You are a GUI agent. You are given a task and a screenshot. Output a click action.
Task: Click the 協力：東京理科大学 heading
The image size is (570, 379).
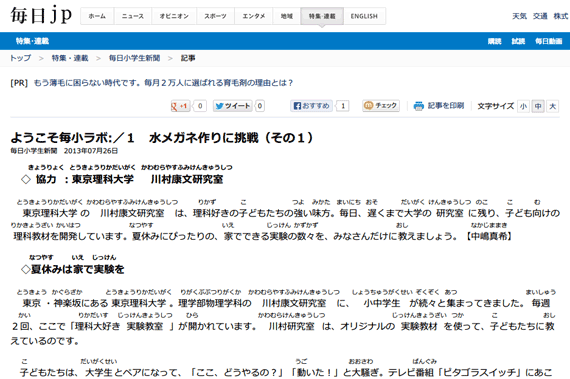click(x=122, y=179)
